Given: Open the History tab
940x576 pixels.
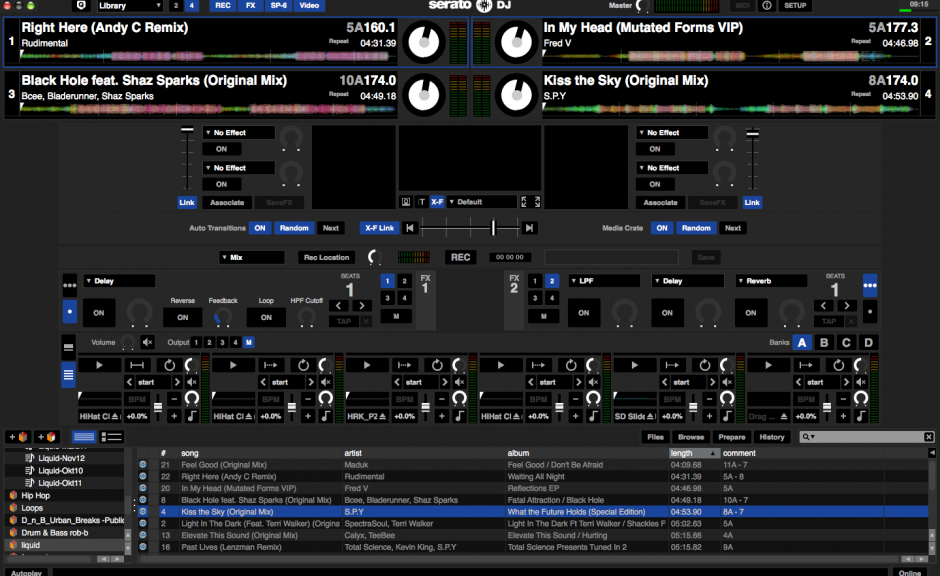Looking at the screenshot, I should tap(772, 436).
